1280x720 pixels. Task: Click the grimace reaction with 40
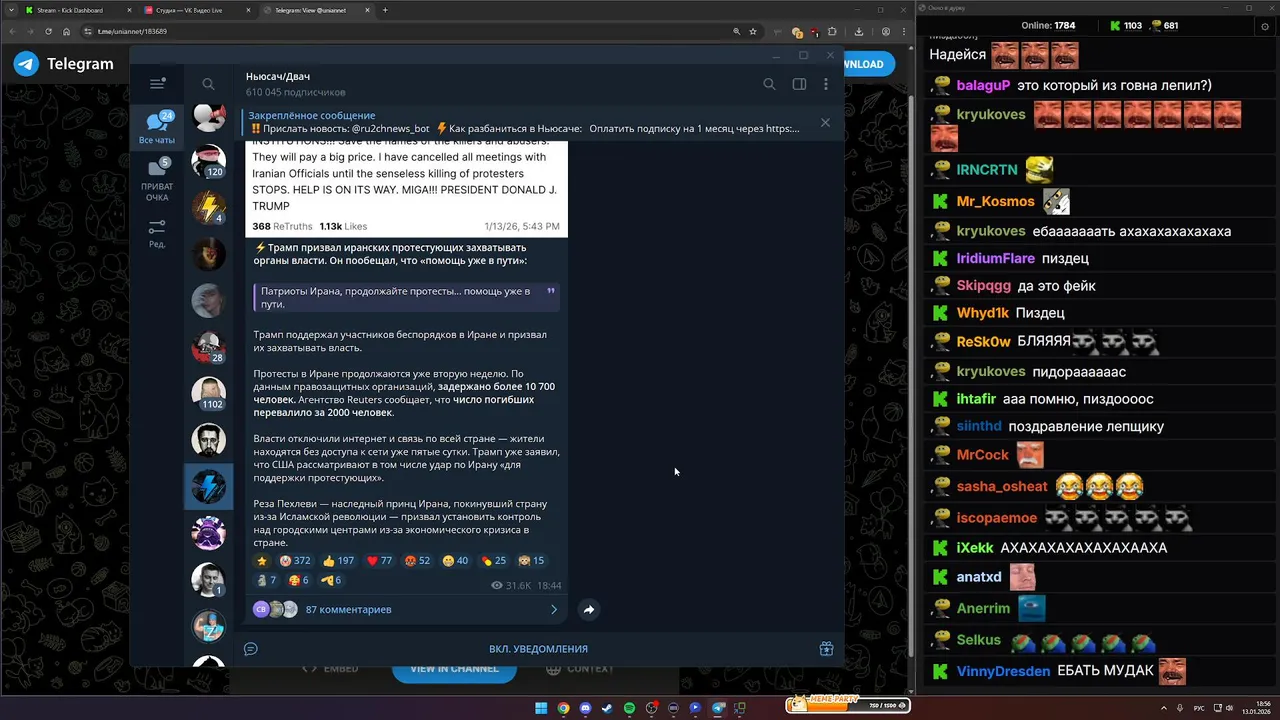click(455, 561)
